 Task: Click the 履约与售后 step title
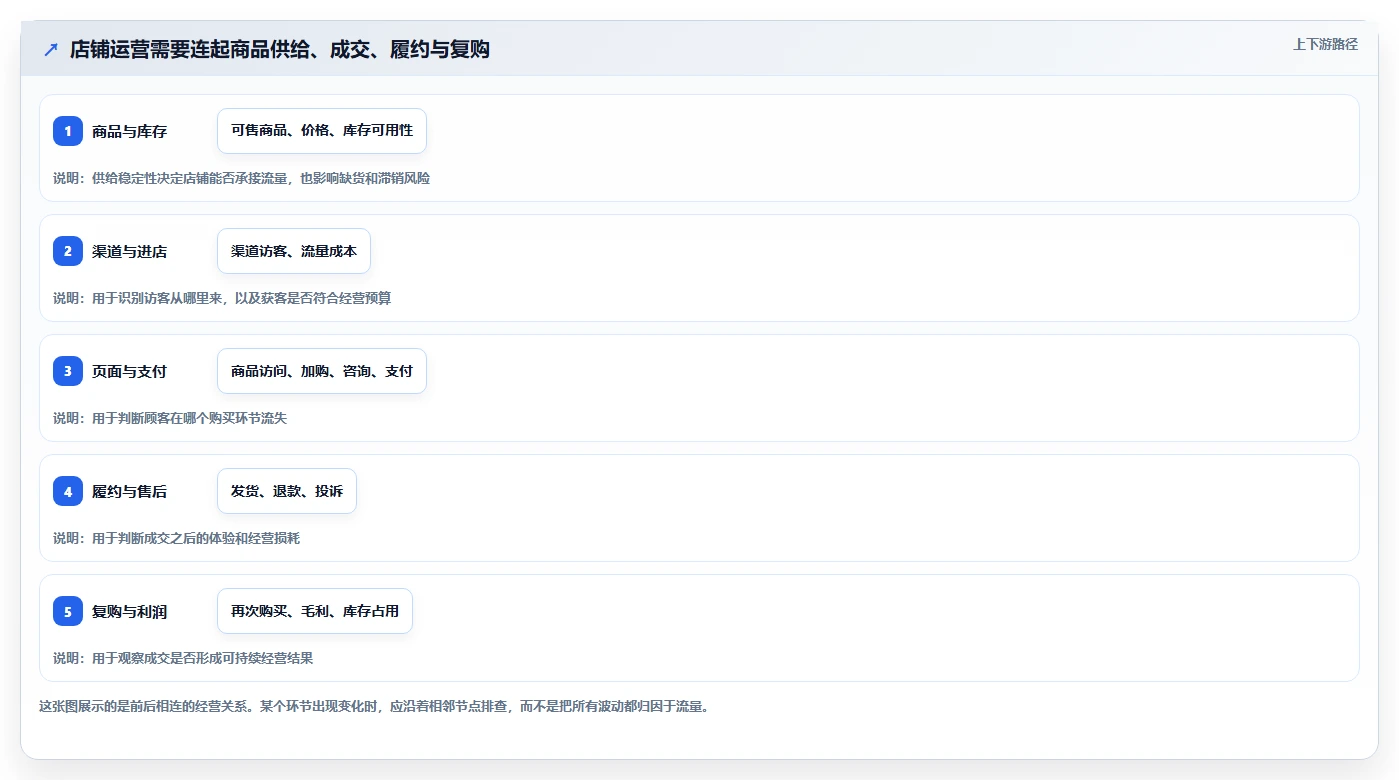click(129, 491)
